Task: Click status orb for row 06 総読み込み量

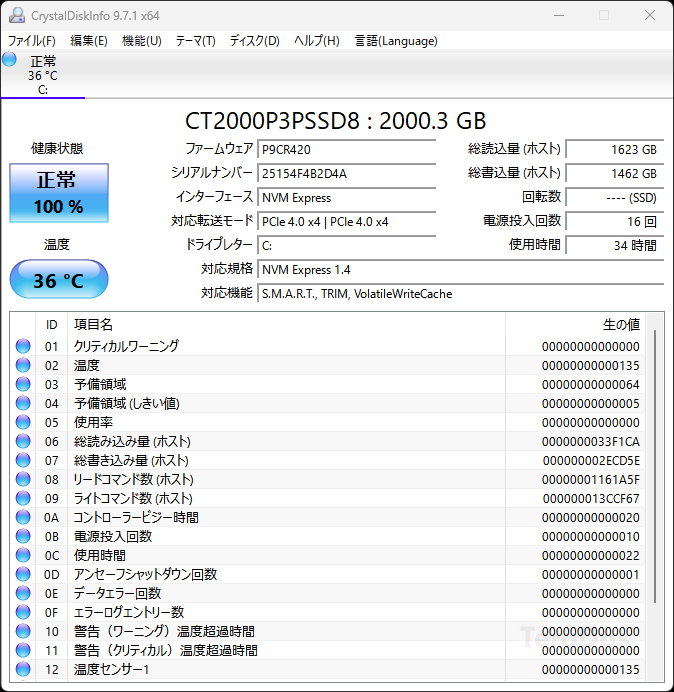Action: click(23, 441)
